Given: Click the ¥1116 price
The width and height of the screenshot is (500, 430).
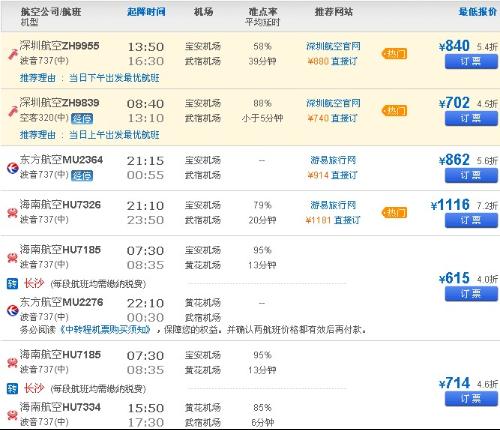Looking at the screenshot, I should point(450,205).
